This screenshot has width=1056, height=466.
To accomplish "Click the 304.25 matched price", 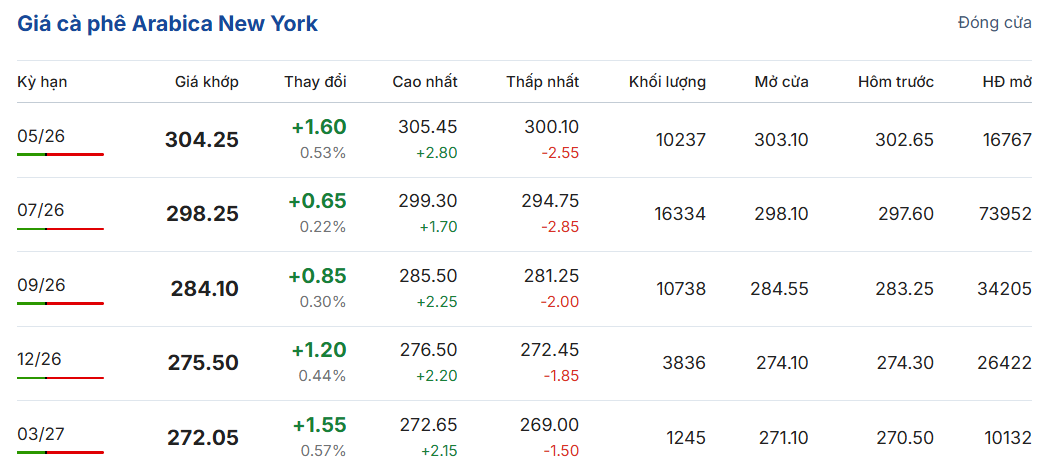I will pyautogui.click(x=202, y=140).
